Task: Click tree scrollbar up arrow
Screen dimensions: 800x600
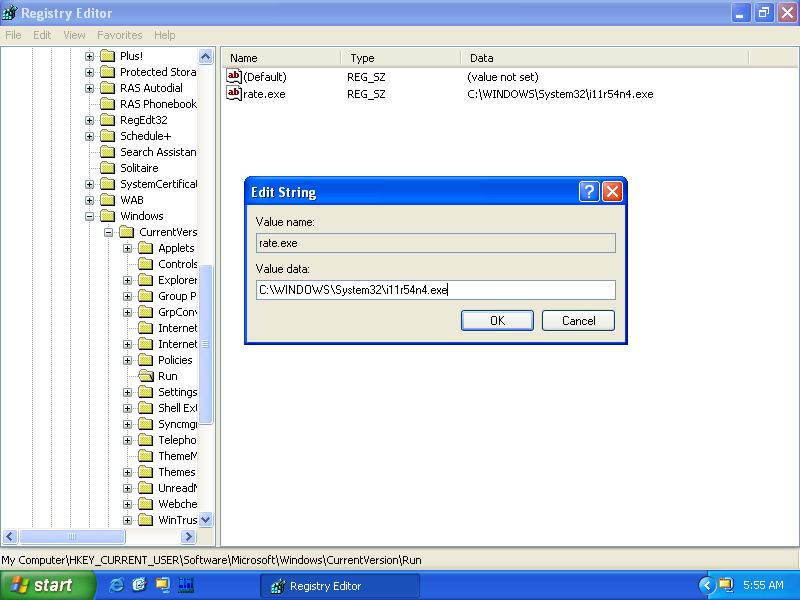Action: 206,56
